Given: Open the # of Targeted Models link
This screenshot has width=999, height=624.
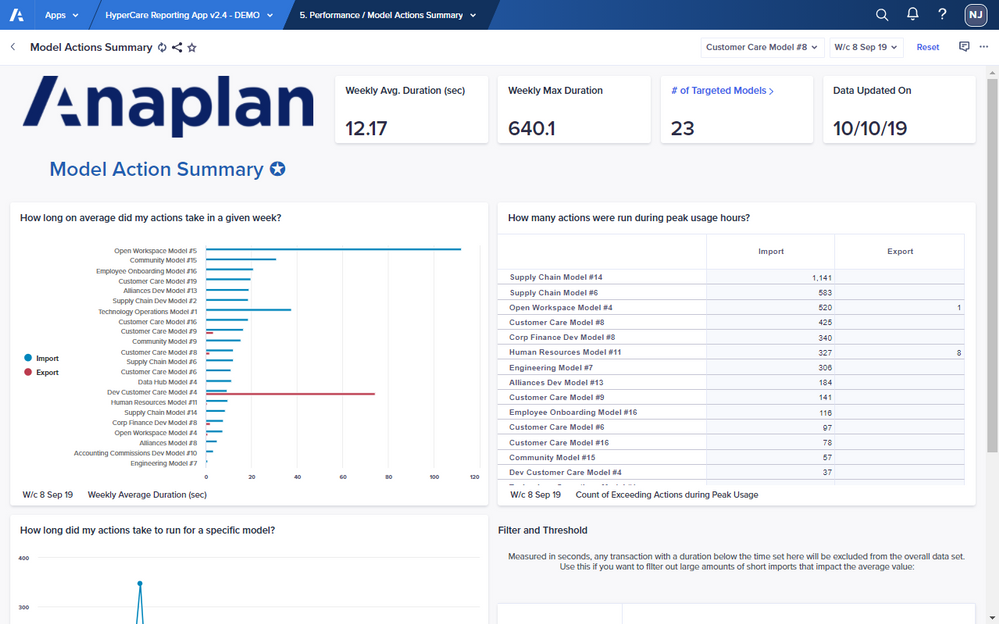Looking at the screenshot, I should pos(723,91).
